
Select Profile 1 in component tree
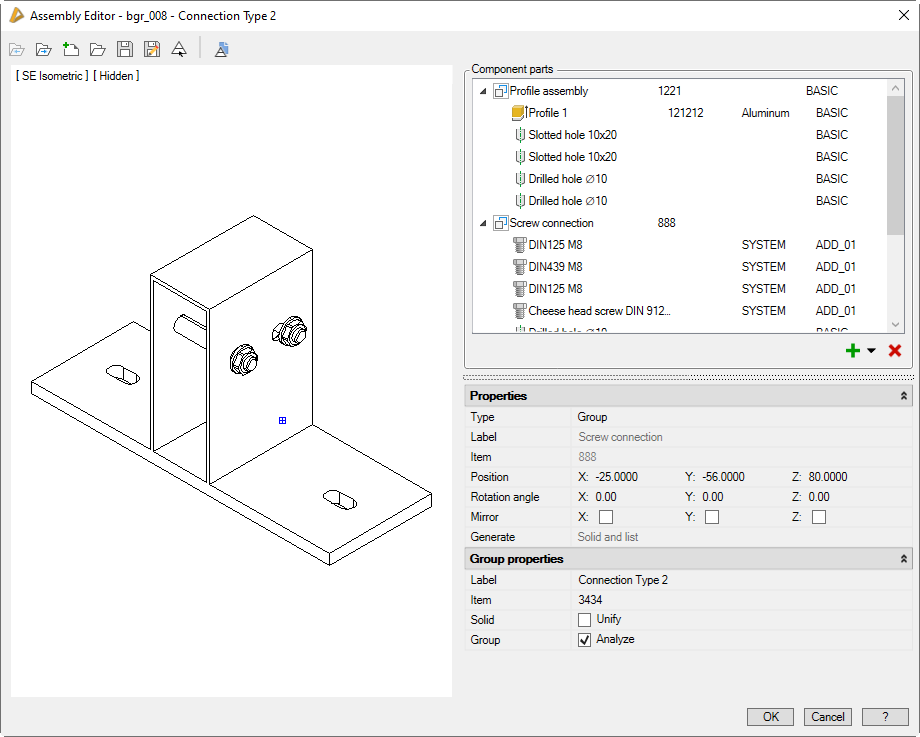coord(547,113)
